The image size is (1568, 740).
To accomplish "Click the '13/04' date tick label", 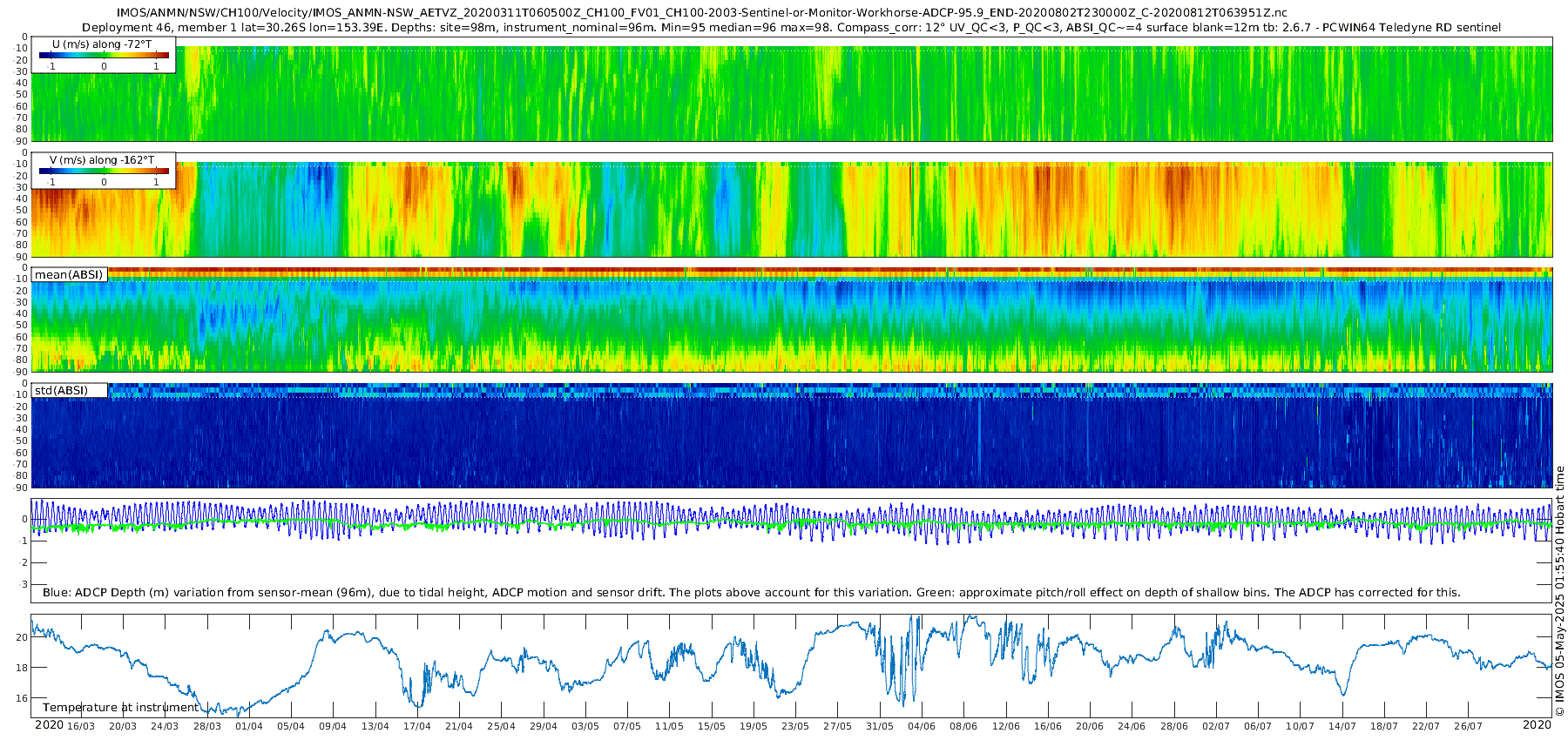I will click(375, 726).
